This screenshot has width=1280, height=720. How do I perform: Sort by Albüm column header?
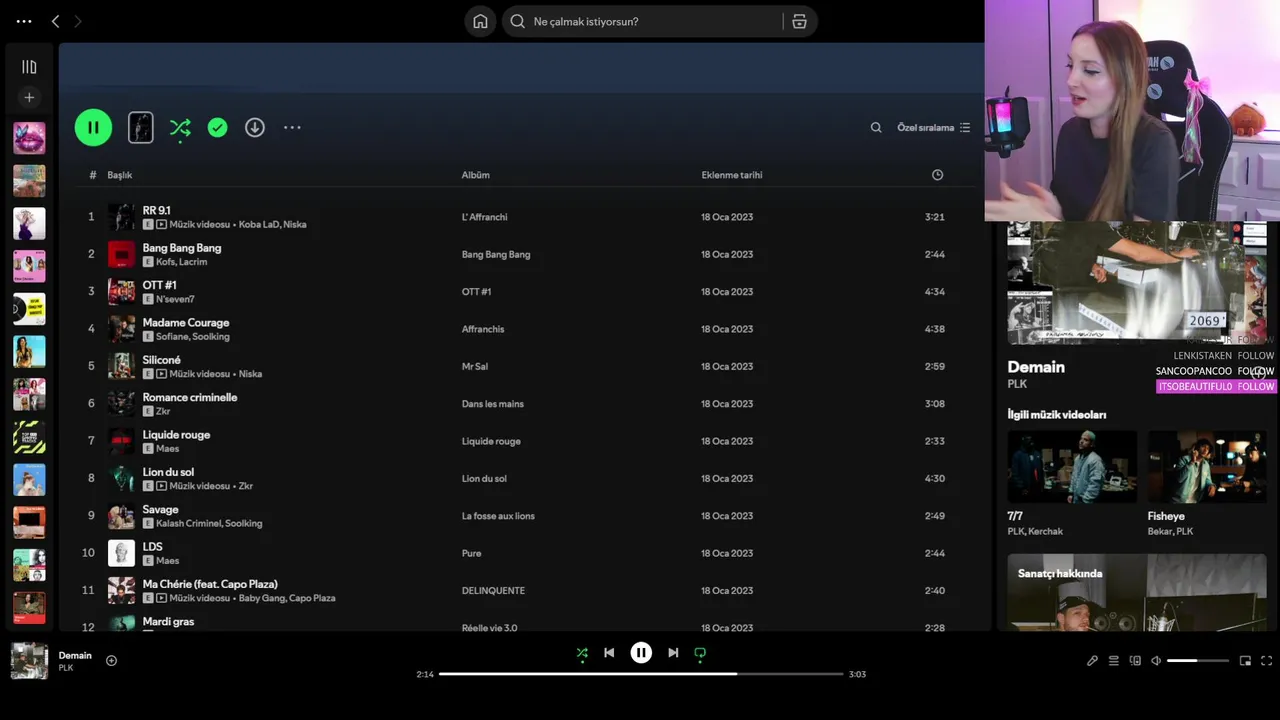point(476,175)
